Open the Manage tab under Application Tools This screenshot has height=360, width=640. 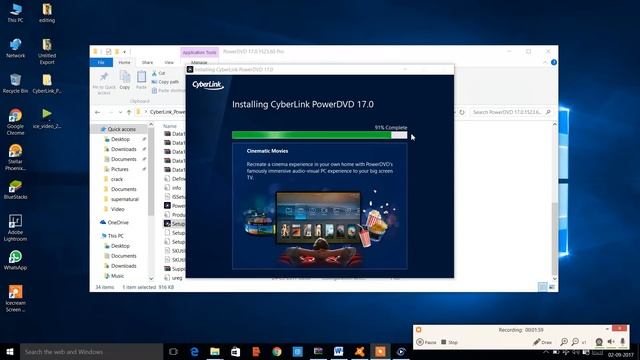coord(199,62)
